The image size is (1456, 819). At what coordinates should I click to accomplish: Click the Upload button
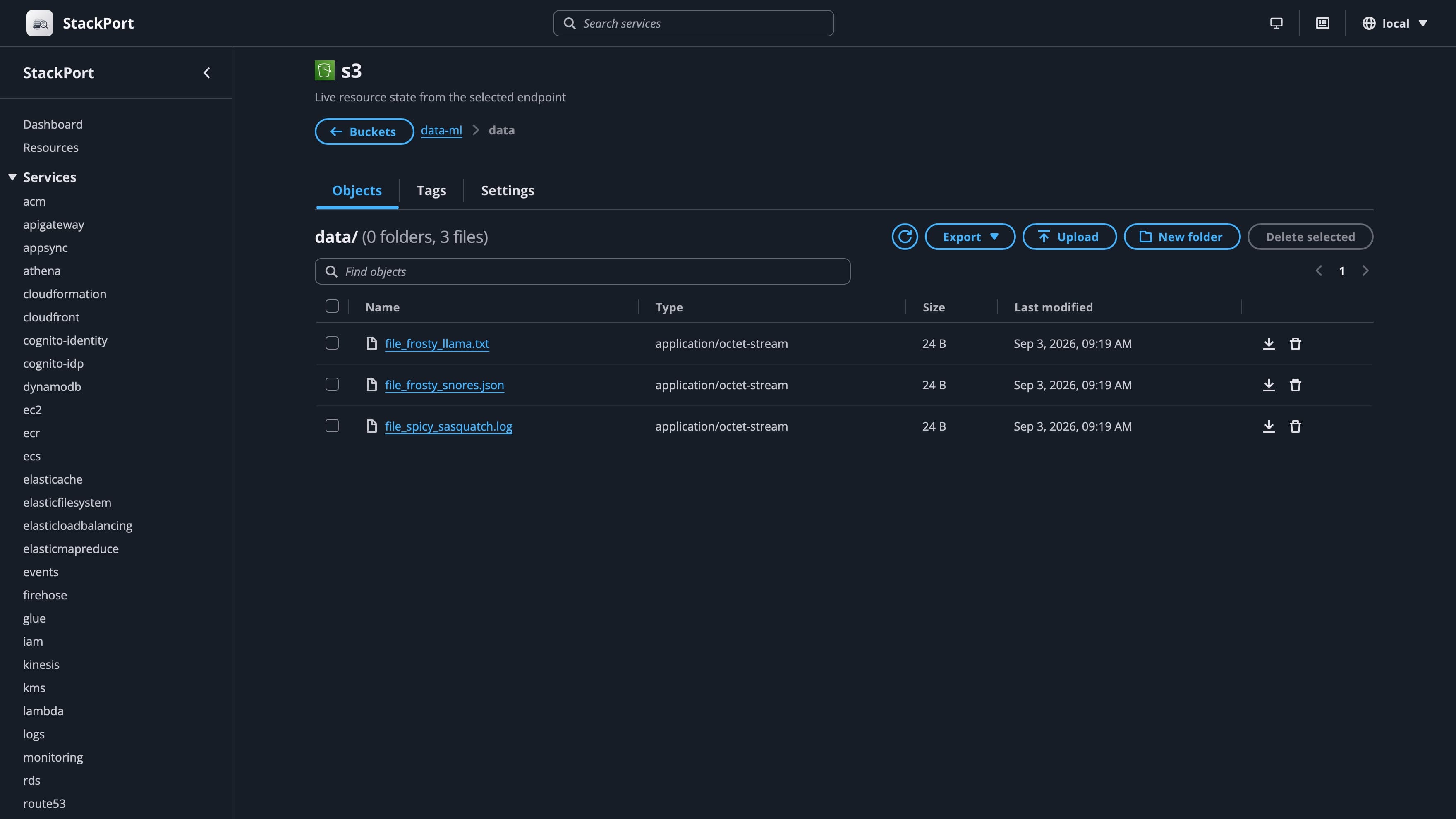[x=1069, y=236]
